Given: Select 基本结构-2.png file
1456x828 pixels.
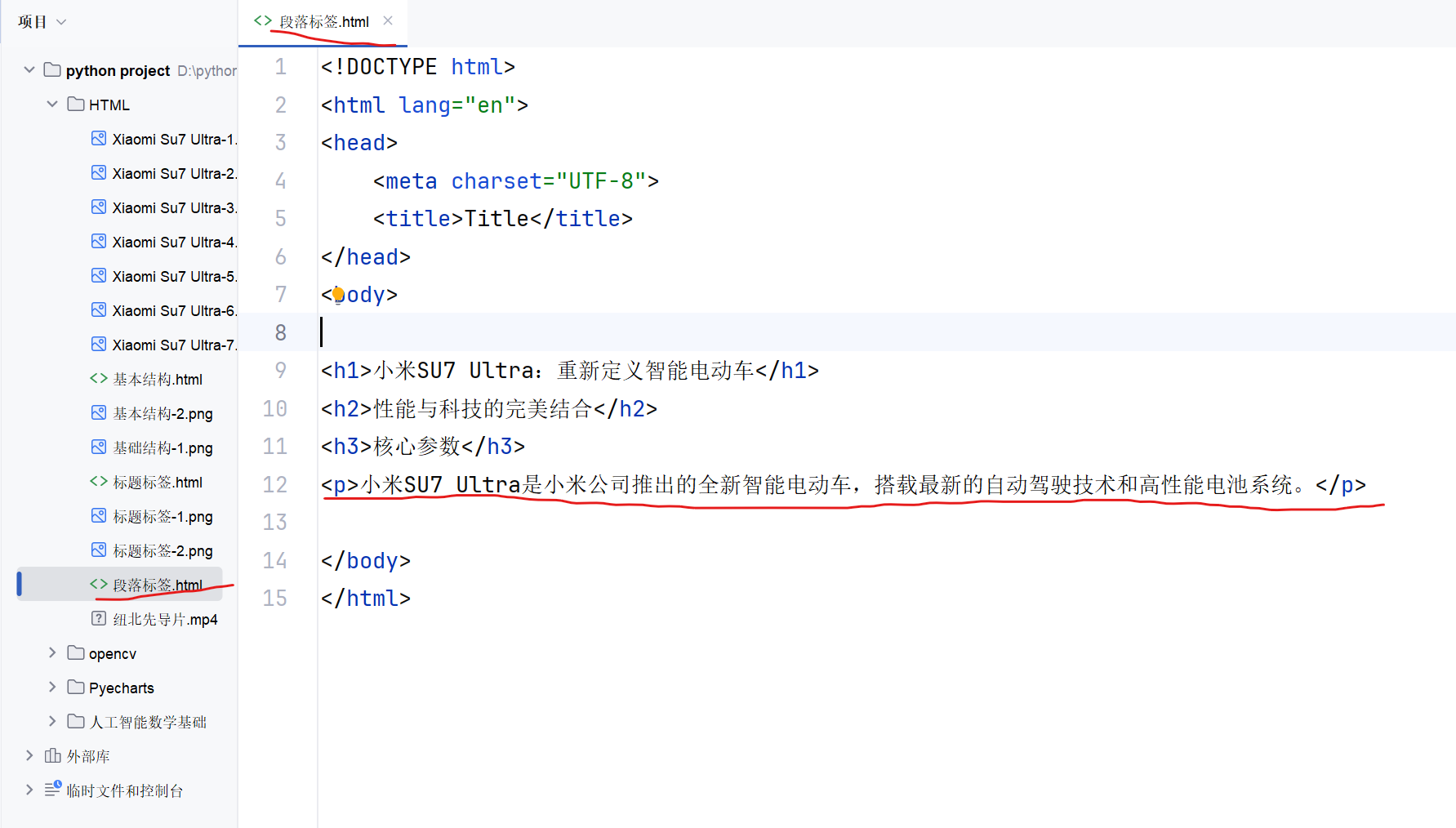Looking at the screenshot, I should [163, 414].
